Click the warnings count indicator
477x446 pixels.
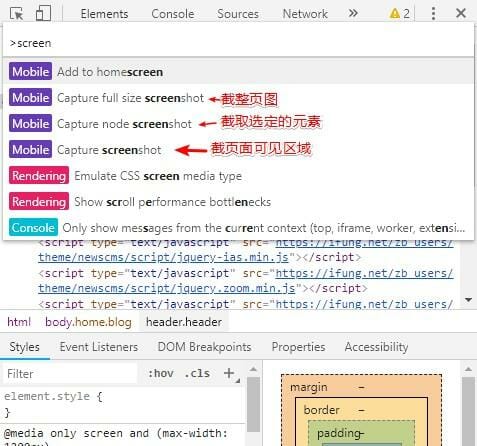(x=399, y=14)
